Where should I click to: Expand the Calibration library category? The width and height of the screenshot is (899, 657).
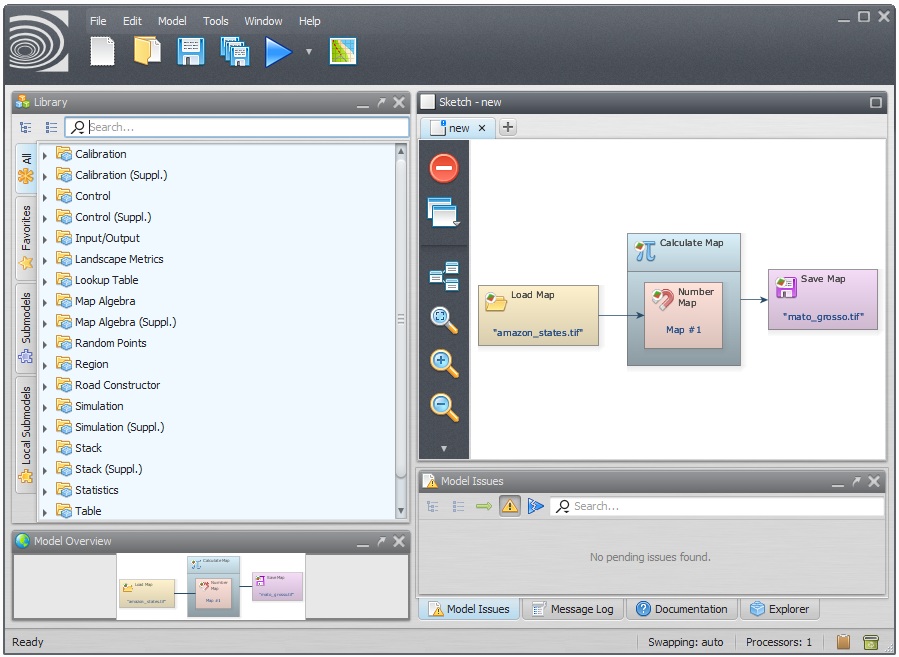(x=45, y=155)
